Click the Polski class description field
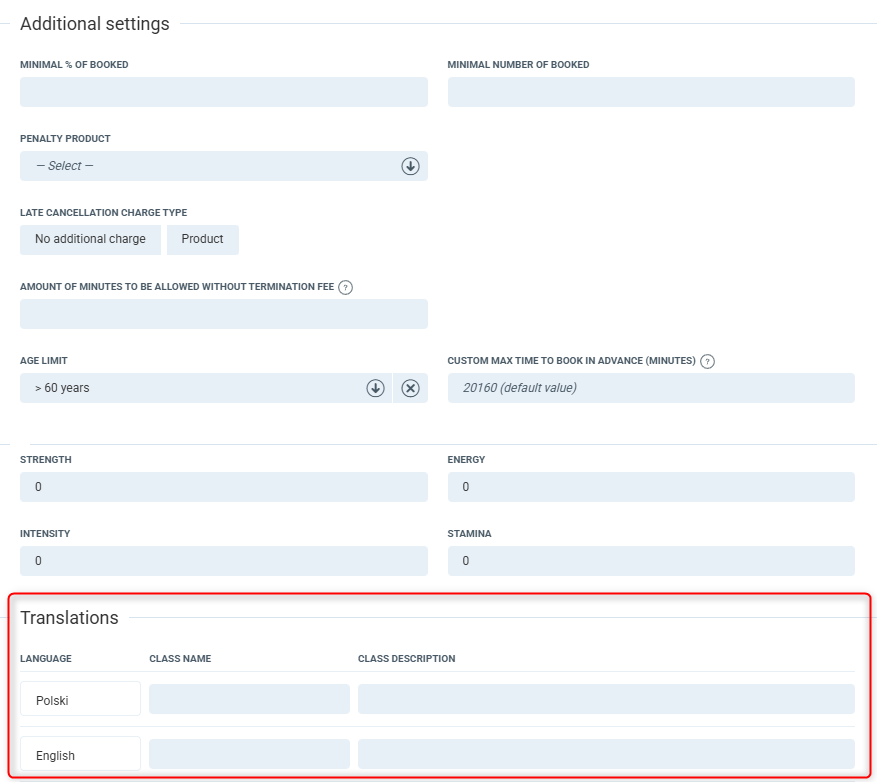Screen dimensions: 877x782 606,699
